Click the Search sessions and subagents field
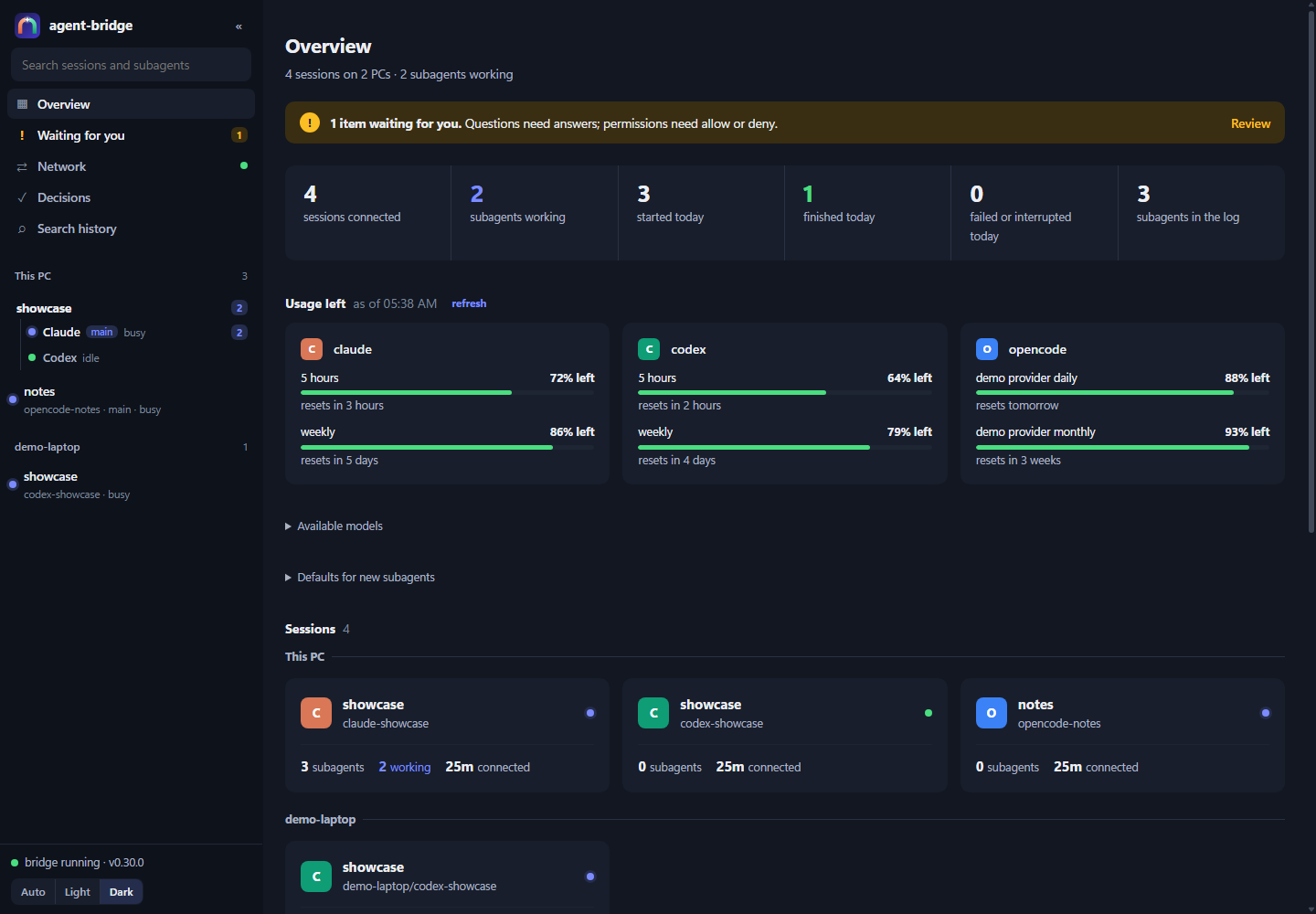 point(131,65)
